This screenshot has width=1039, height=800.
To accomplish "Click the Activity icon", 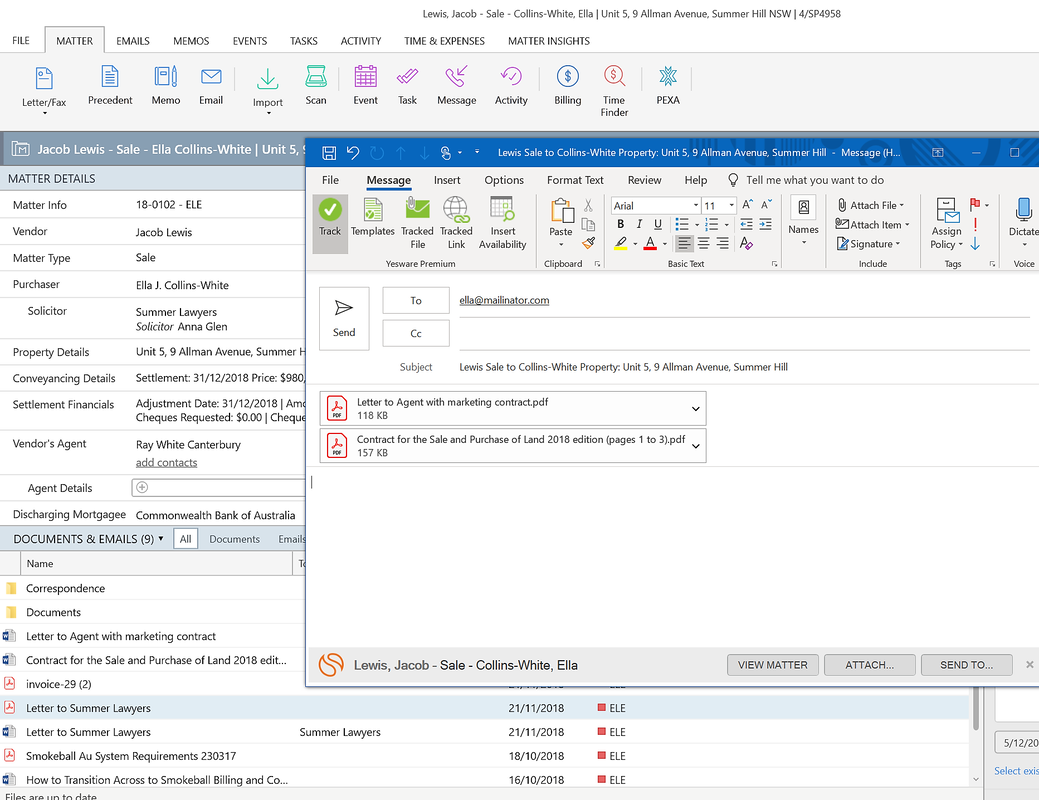I will pyautogui.click(x=511, y=86).
